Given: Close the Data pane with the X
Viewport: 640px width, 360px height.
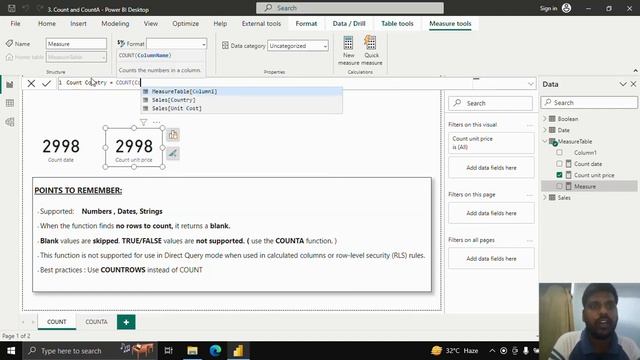Looking at the screenshot, I should pos(633,84).
